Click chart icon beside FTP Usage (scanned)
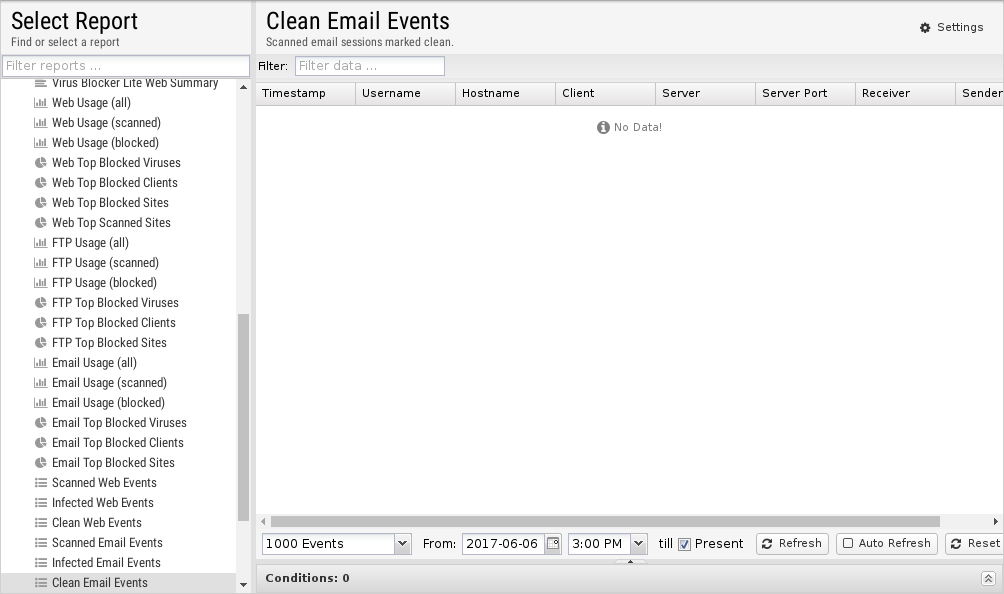1004x594 pixels. [x=40, y=262]
